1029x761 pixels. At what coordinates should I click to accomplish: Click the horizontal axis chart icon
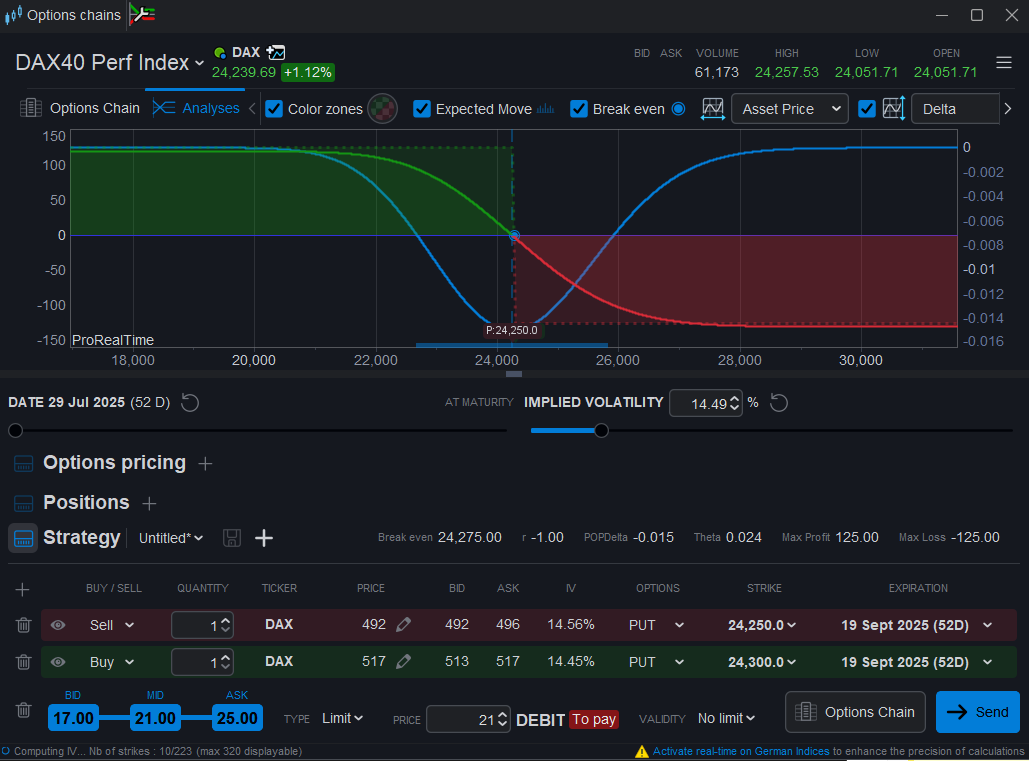coord(713,109)
